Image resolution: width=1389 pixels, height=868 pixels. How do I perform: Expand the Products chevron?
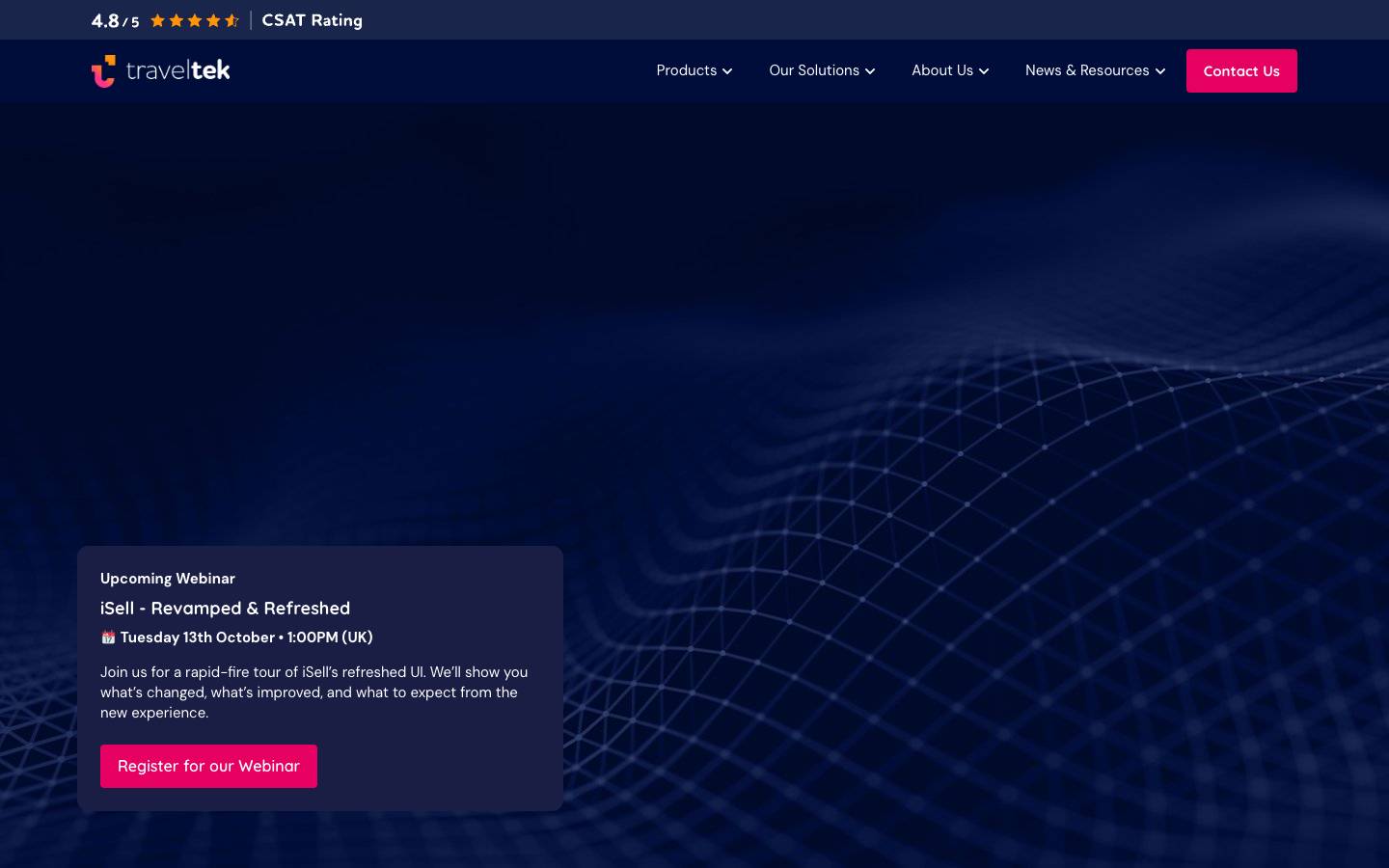click(x=727, y=71)
